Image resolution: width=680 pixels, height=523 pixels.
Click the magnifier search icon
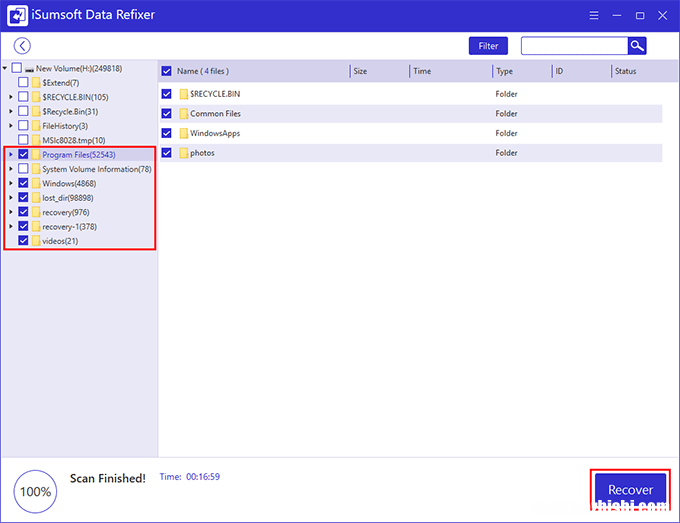tap(637, 46)
